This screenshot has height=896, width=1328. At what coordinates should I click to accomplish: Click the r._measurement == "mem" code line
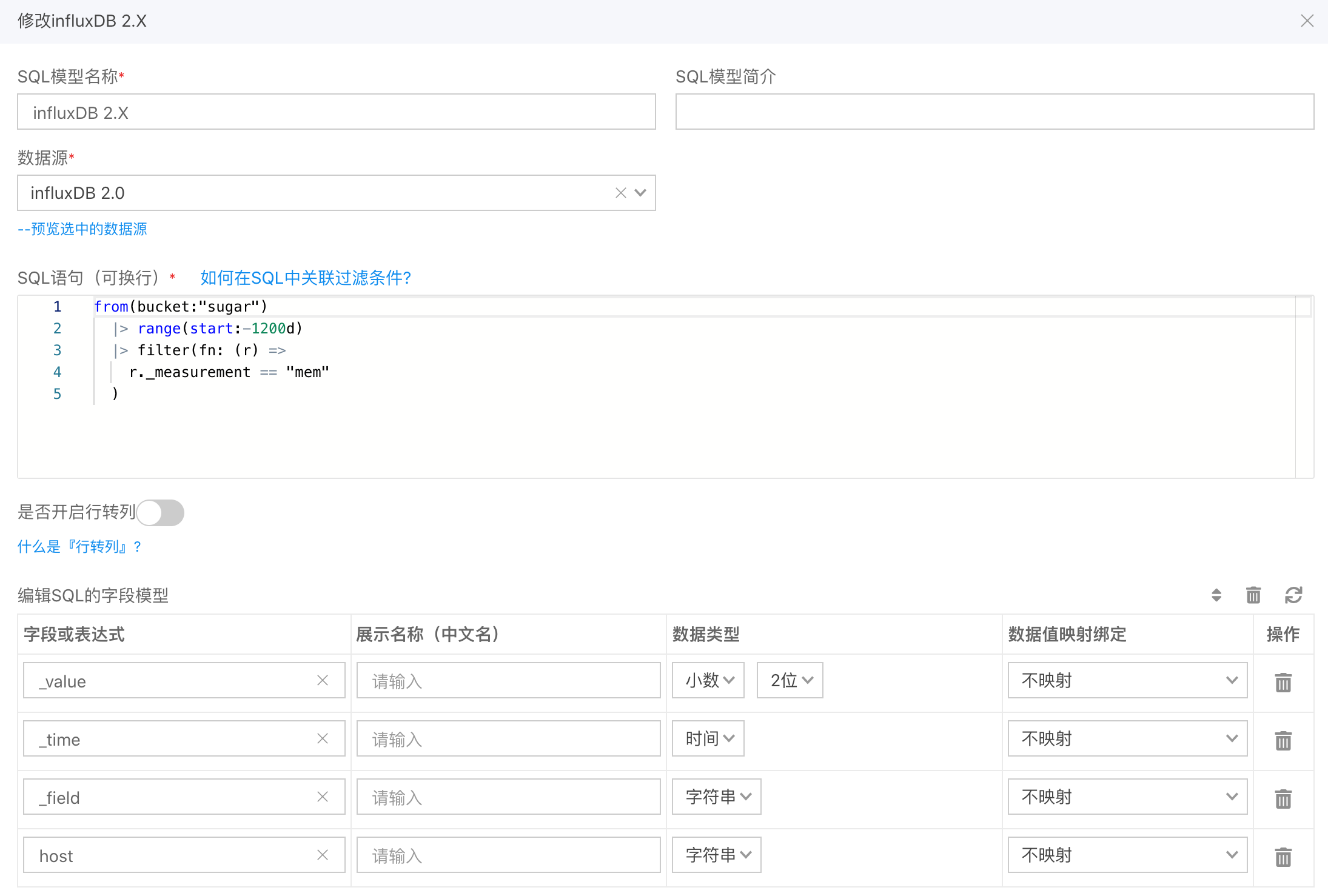tap(229, 372)
